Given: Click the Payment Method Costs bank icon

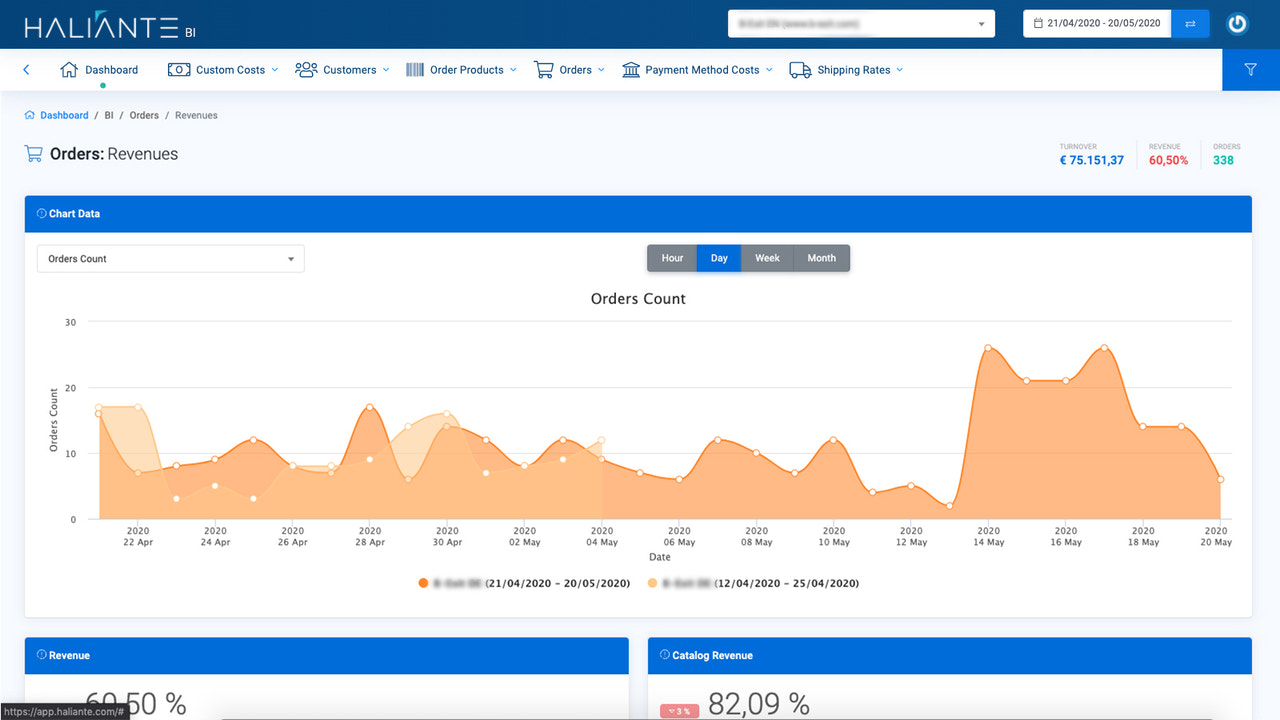Looking at the screenshot, I should click(631, 70).
